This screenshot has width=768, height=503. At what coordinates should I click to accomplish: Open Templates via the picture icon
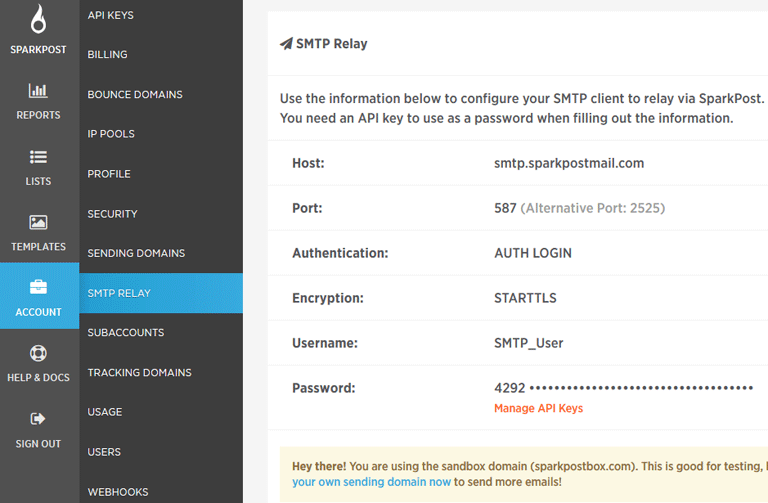click(x=38, y=222)
